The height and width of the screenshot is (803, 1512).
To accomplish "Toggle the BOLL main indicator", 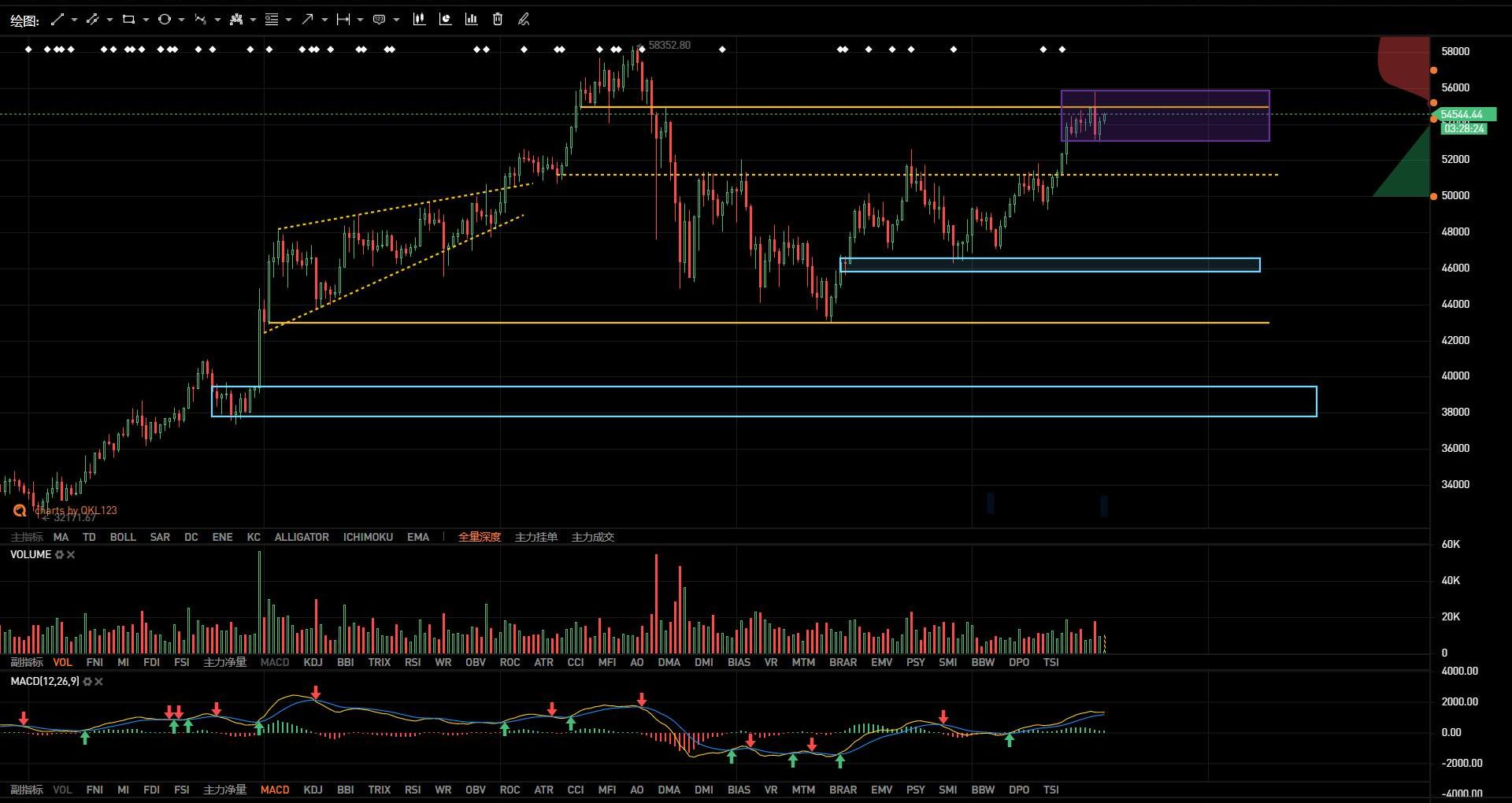I will pyautogui.click(x=123, y=537).
